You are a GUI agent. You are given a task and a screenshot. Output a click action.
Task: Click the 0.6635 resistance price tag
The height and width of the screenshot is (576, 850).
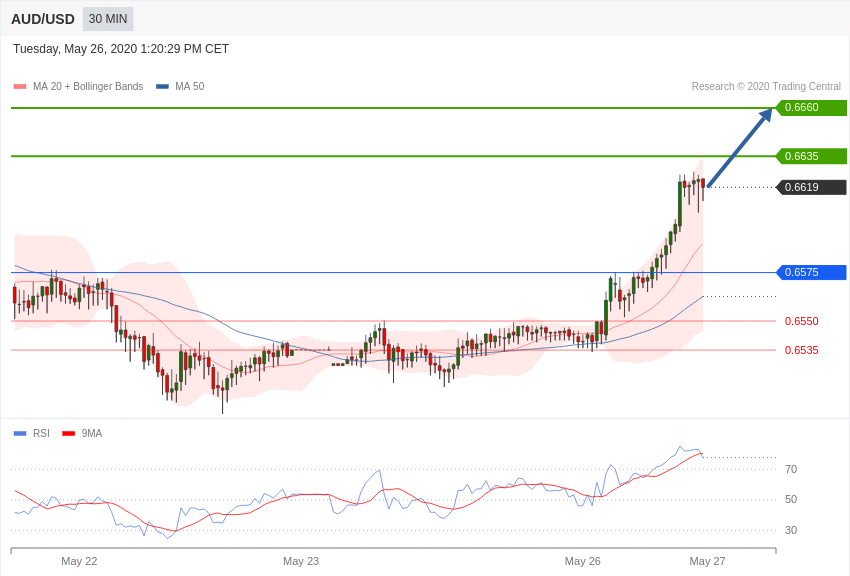coord(812,156)
